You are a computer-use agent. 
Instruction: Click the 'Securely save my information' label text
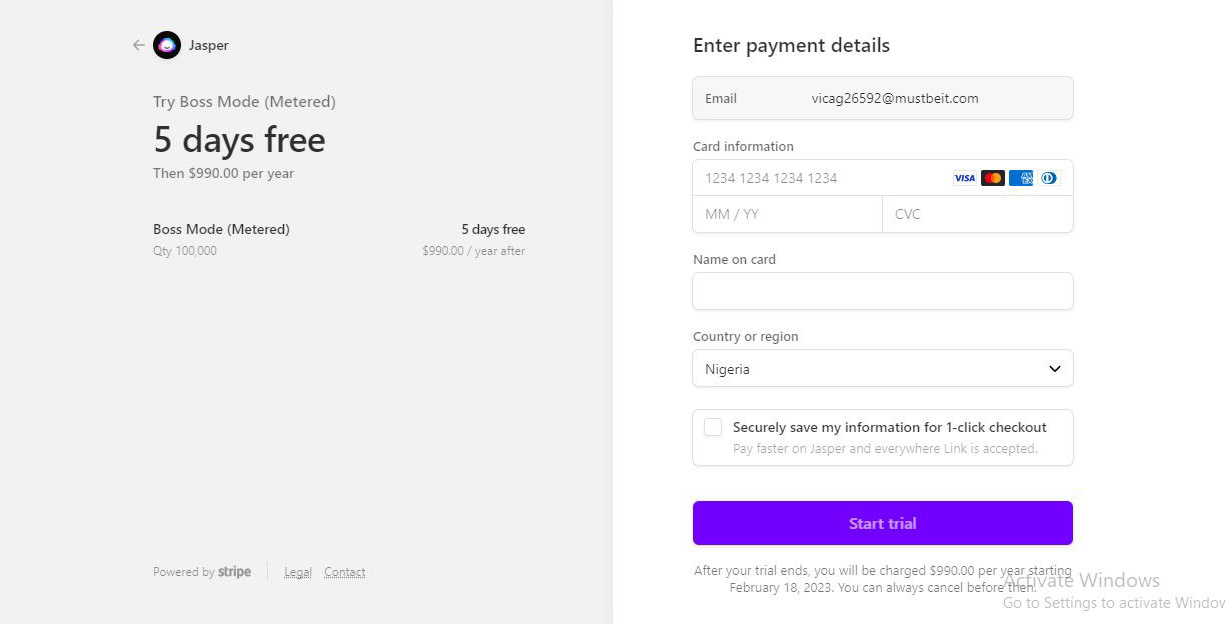tap(889, 427)
